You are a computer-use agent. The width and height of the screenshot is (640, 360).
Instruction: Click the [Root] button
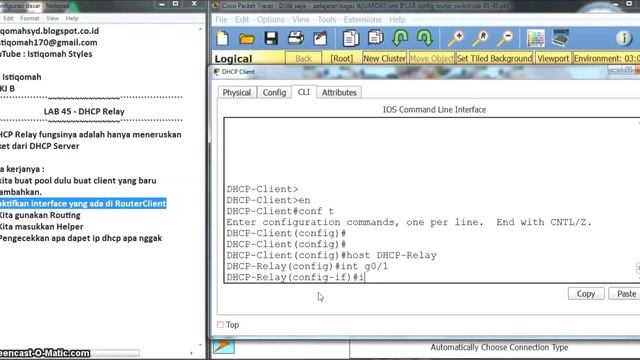click(342, 59)
